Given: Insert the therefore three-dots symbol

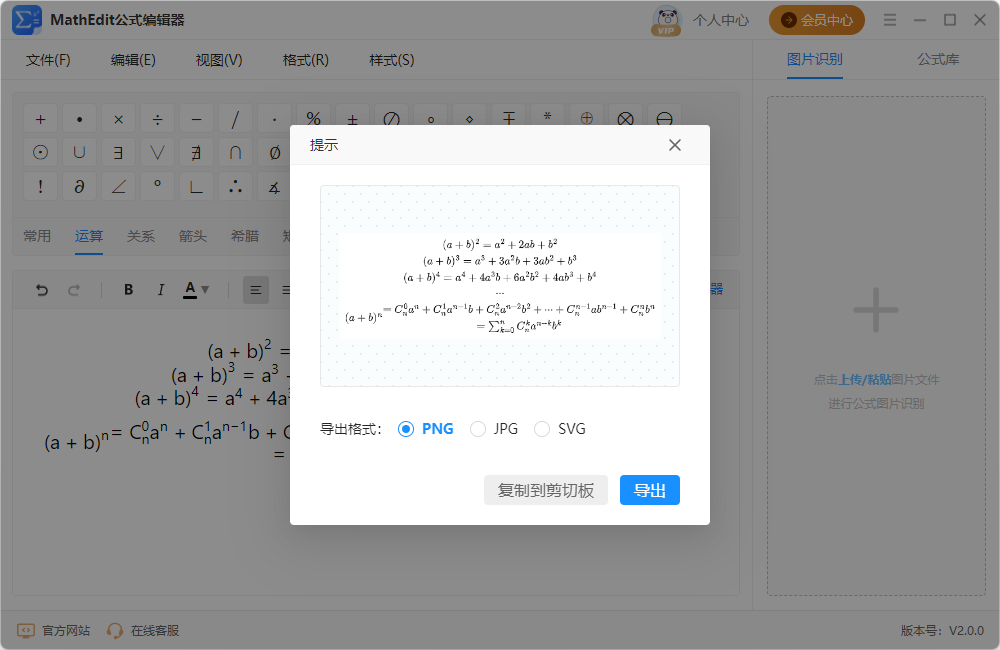Looking at the screenshot, I should click(235, 186).
